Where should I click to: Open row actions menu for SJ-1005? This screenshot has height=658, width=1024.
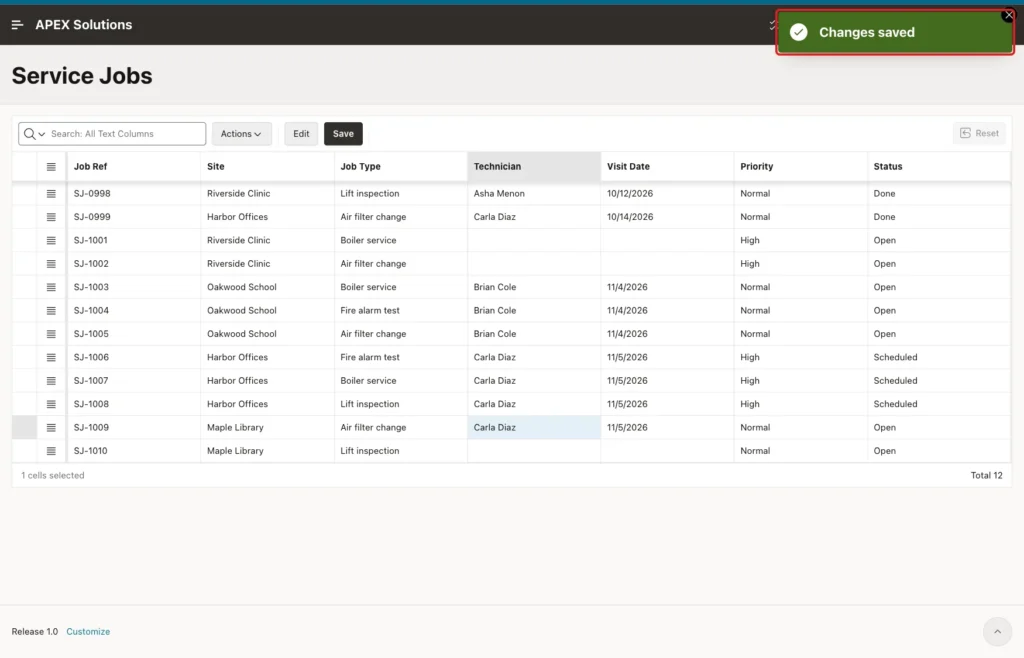(x=51, y=334)
